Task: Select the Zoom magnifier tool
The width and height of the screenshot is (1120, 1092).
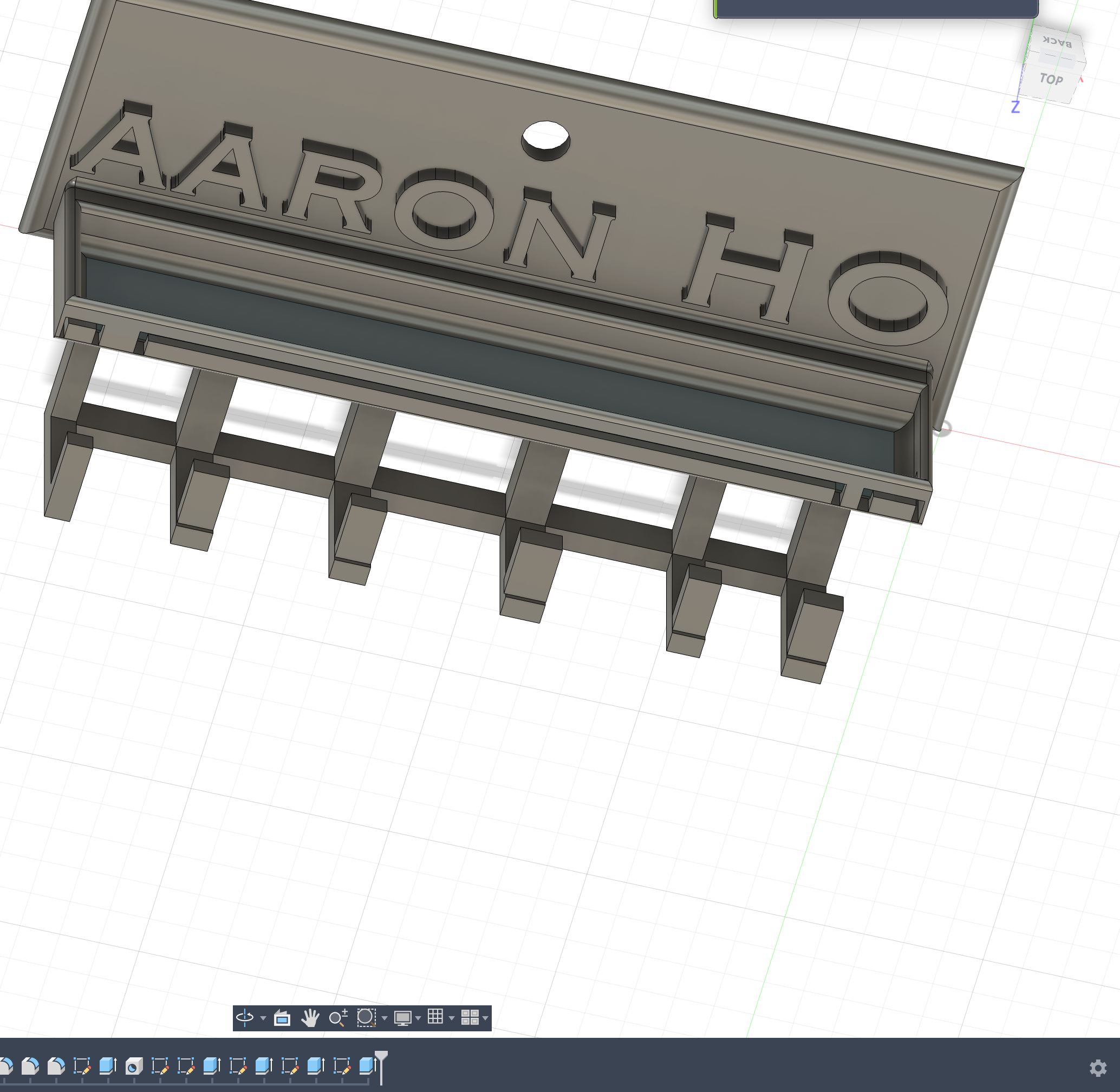Action: 338,1017
